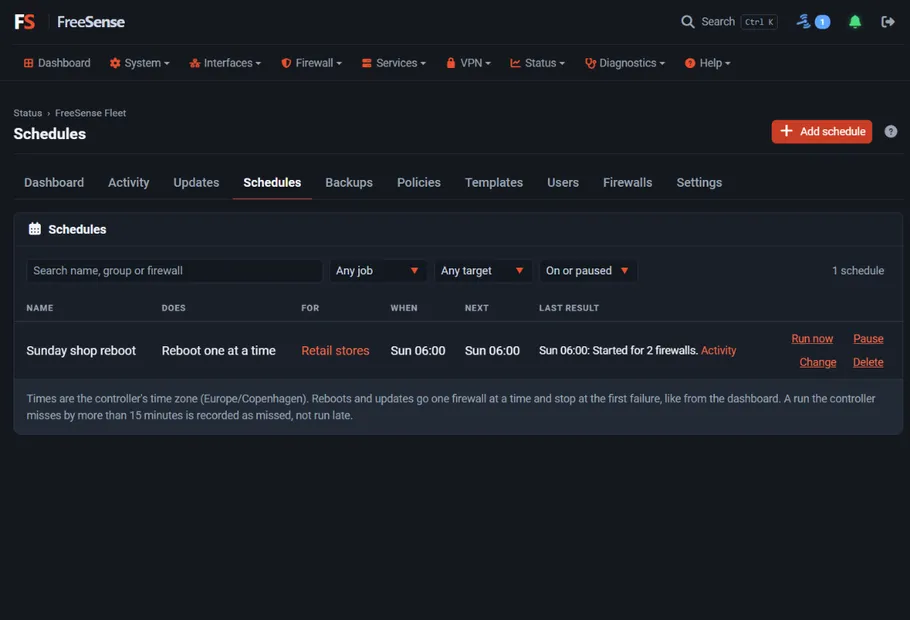Click the calendar icon beside Schedules heading

35,229
